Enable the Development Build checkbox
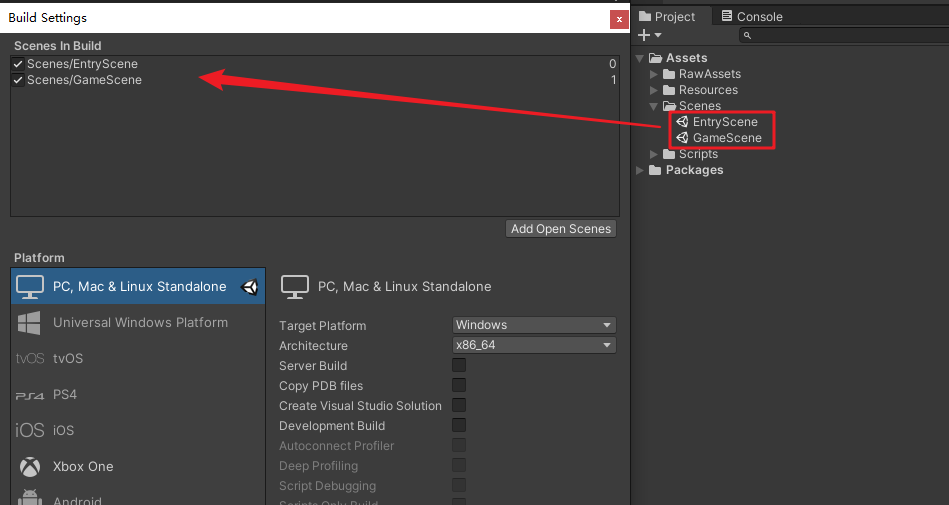949x505 pixels. (459, 425)
